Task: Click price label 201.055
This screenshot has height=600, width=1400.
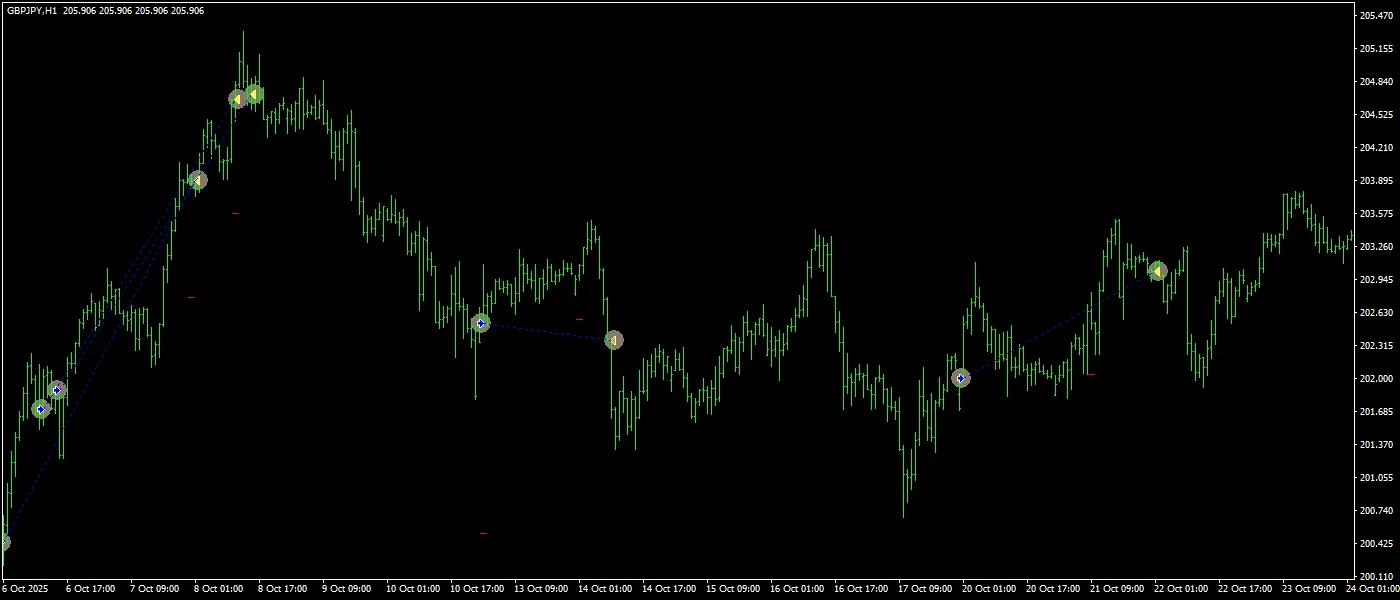Action: point(1377,478)
